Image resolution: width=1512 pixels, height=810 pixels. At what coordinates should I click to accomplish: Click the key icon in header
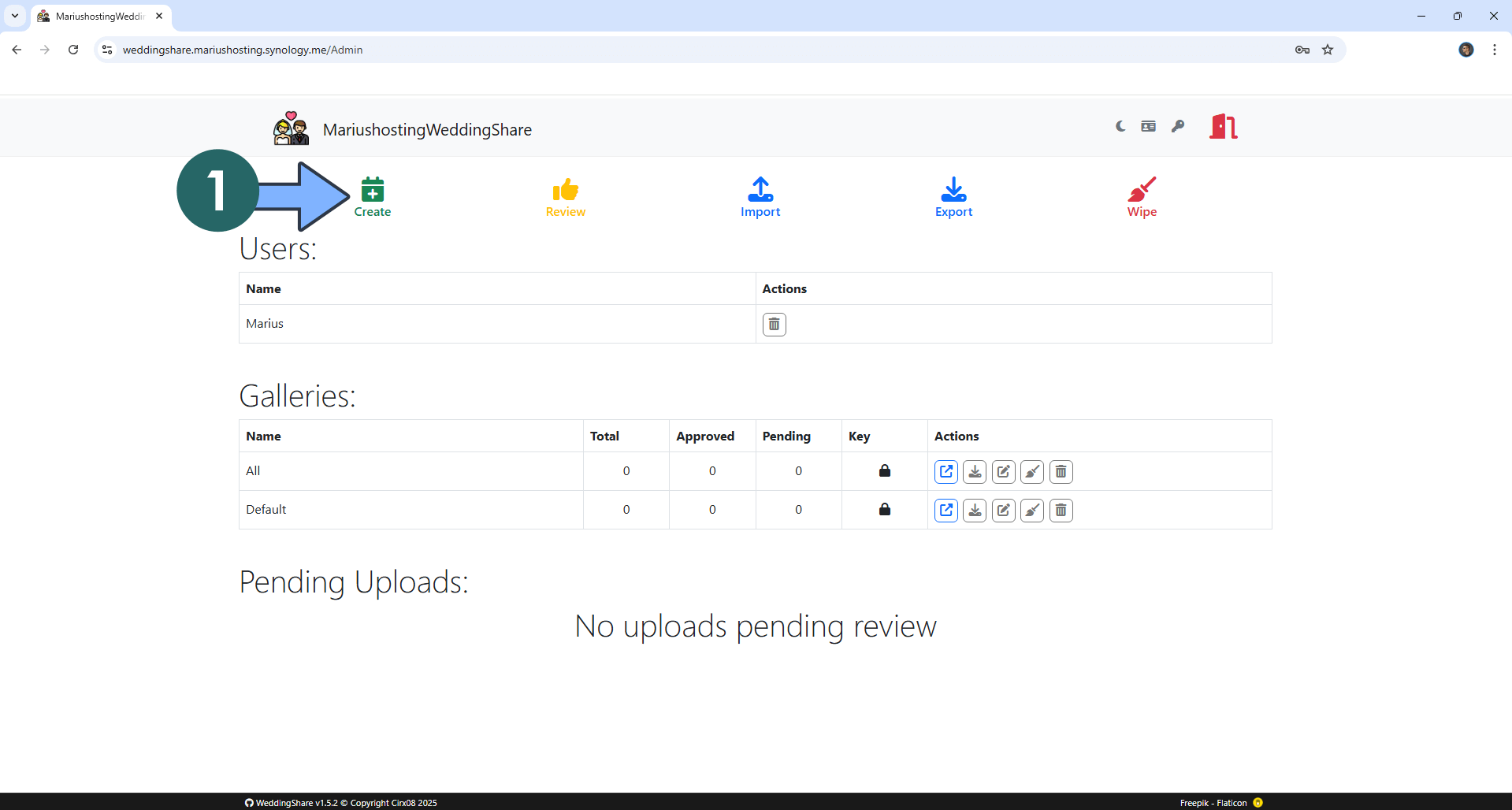(1178, 126)
